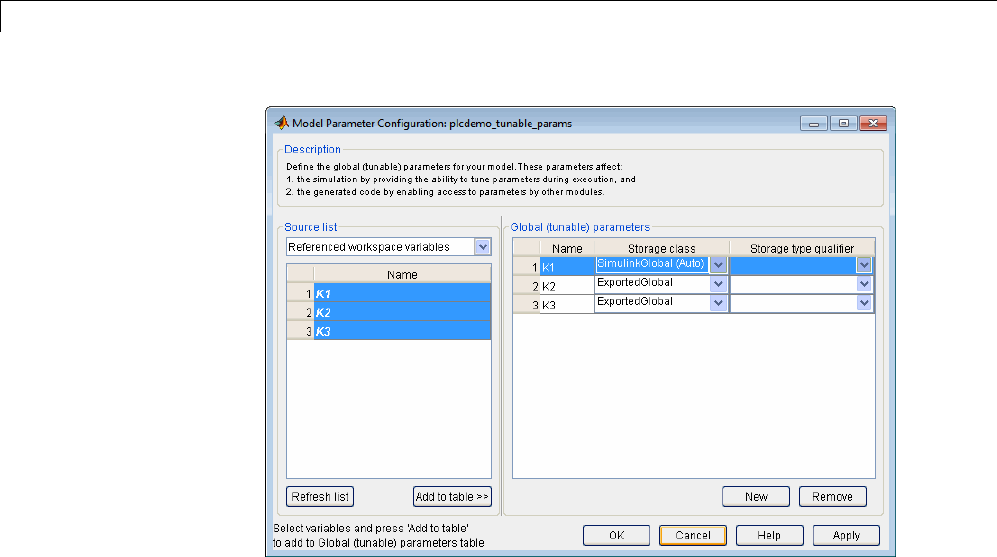The image size is (997, 557).
Task: Open Help for parameter configuration
Action: (769, 535)
